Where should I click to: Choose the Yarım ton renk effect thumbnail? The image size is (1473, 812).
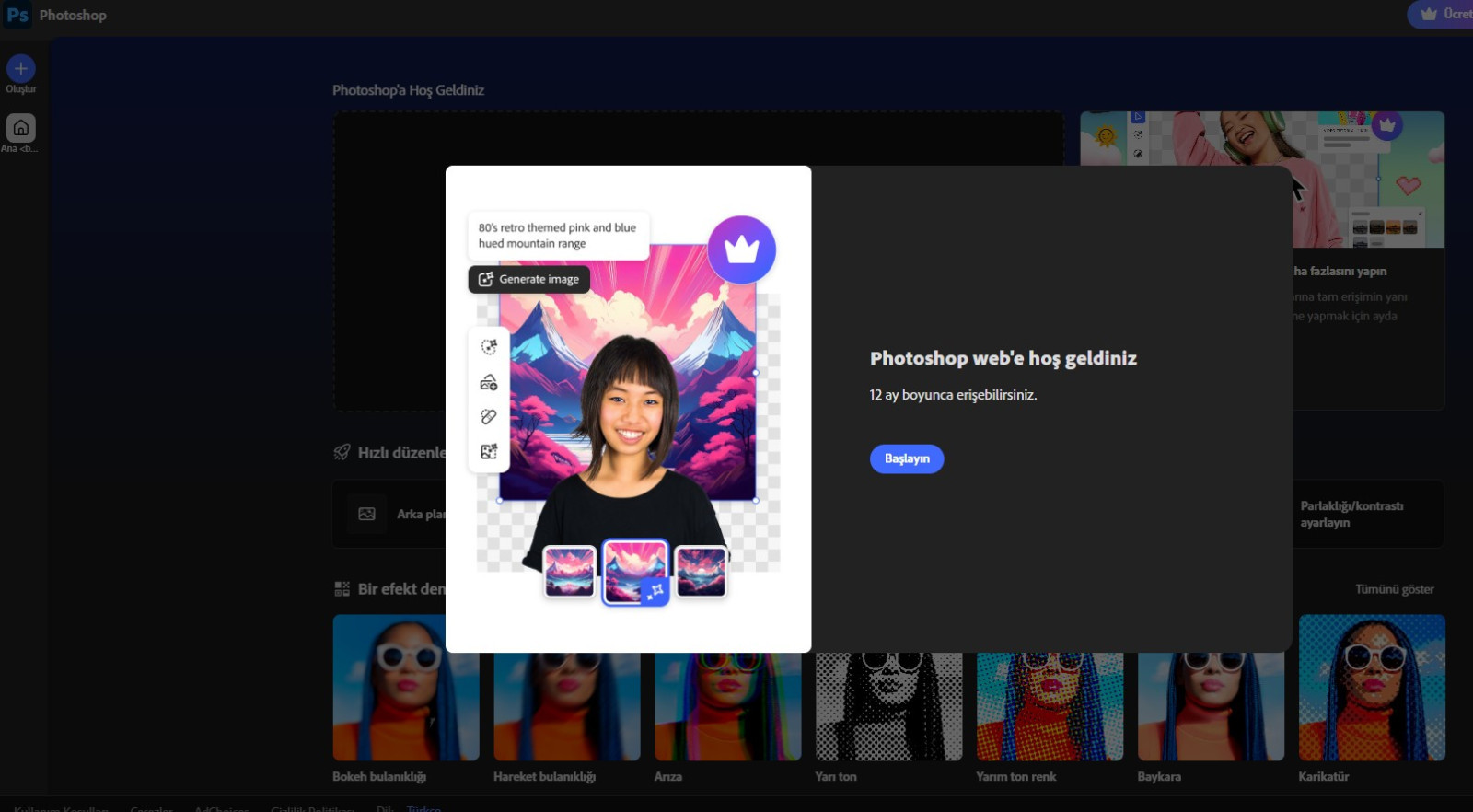point(1050,706)
